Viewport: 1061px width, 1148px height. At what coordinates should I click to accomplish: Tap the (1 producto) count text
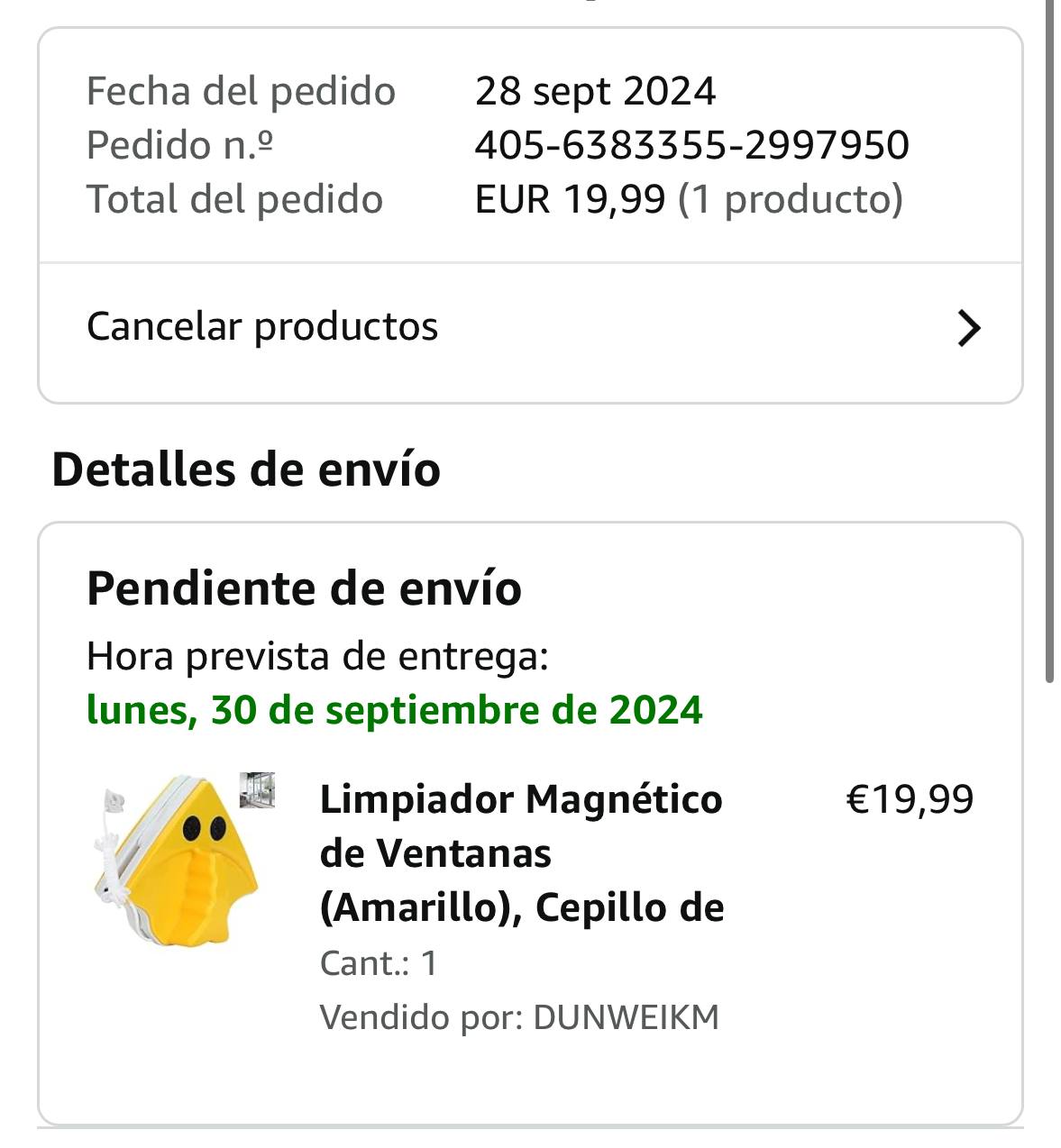coord(790,199)
